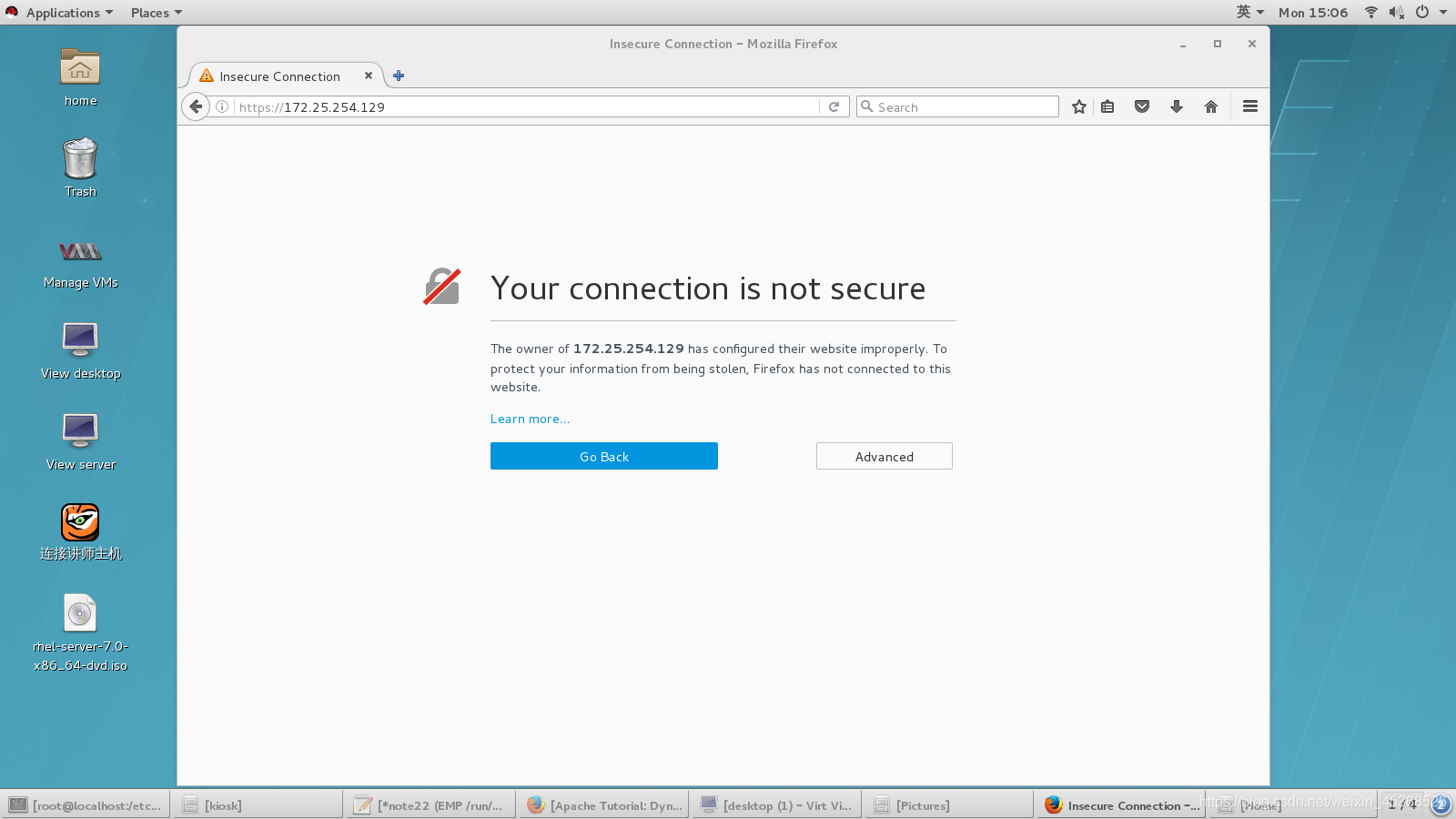The height and width of the screenshot is (819, 1456).
Task: Click the URL address field
Action: (528, 106)
